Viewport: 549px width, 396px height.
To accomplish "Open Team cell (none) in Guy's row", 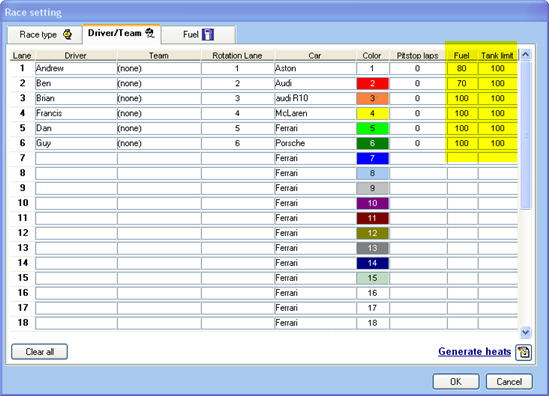I will (x=159, y=143).
